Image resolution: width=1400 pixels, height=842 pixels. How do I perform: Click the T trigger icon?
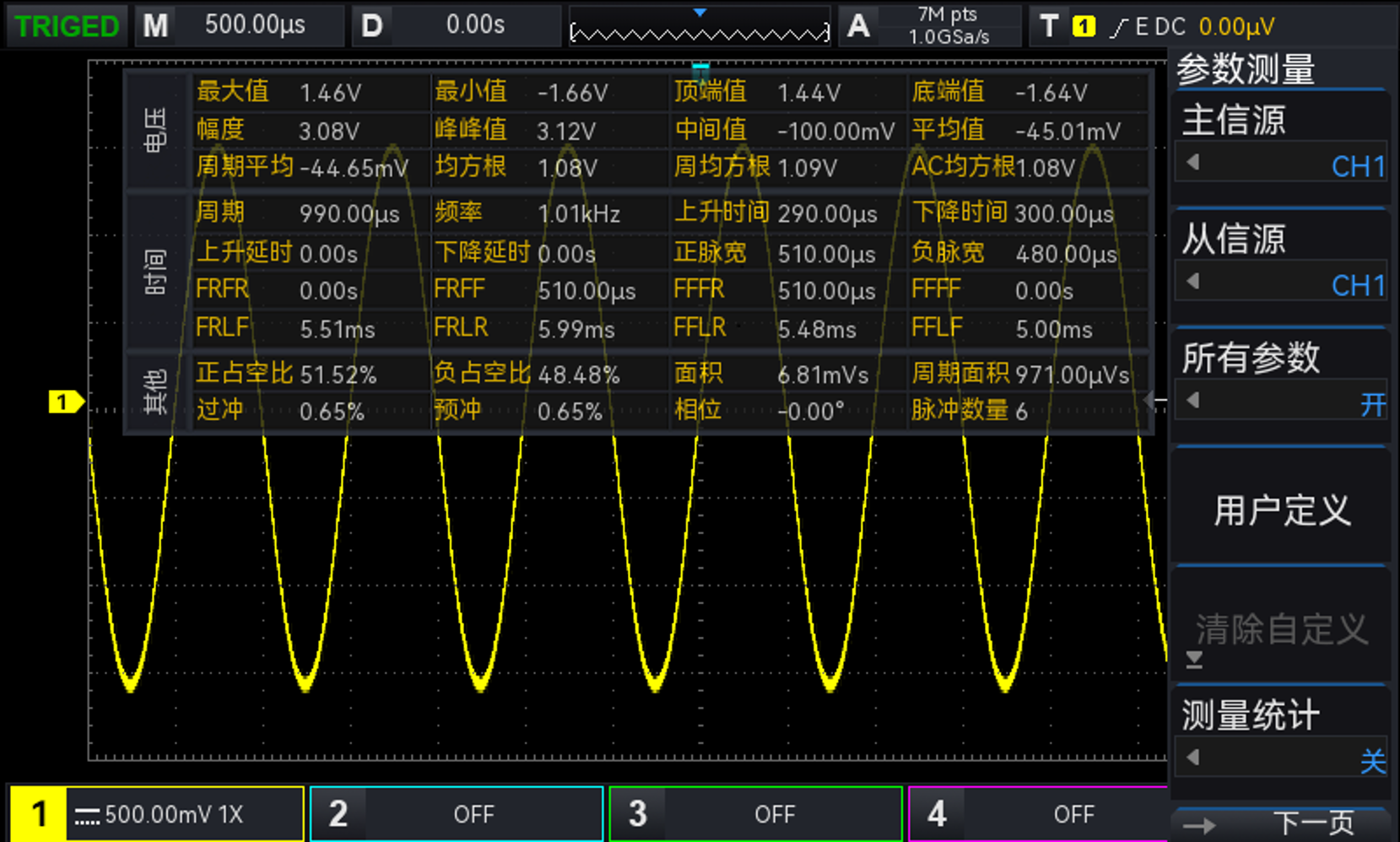point(1049,26)
